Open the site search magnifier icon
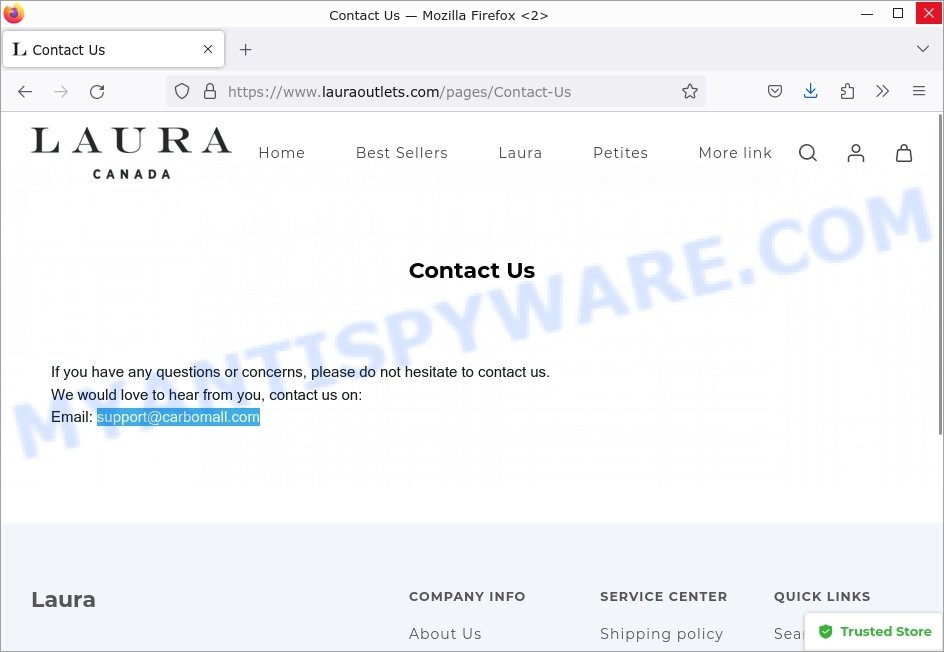The width and height of the screenshot is (944, 652). tap(808, 153)
